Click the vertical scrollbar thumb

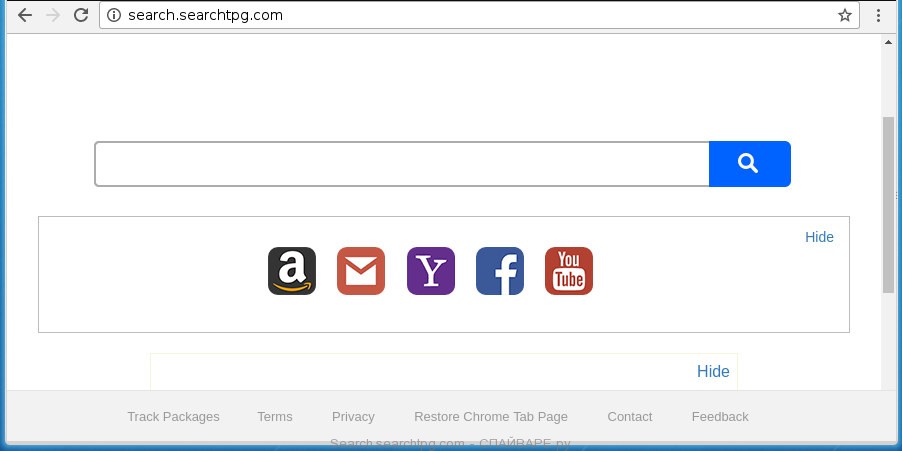[888, 205]
